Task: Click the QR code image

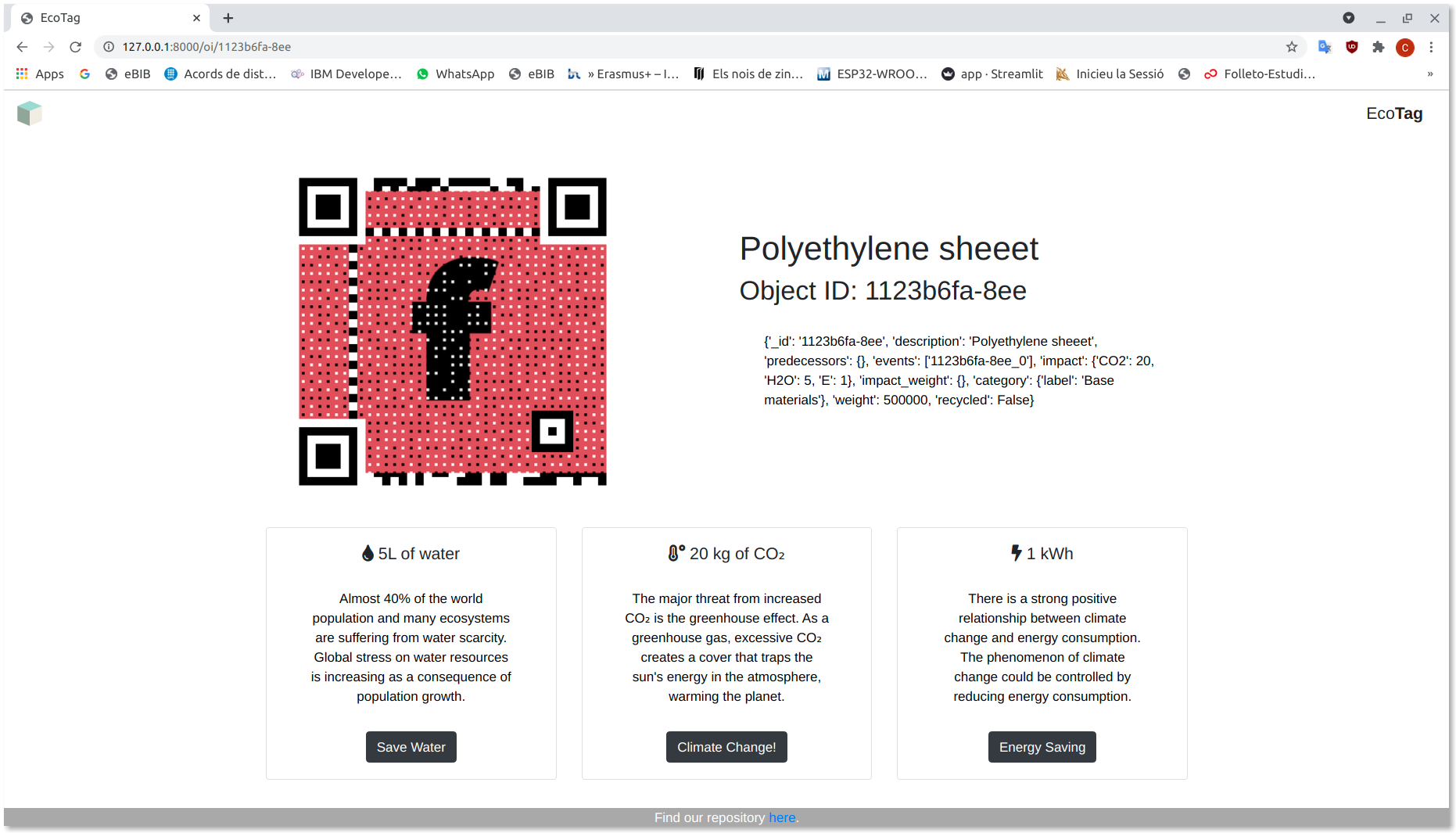Action: coord(453,332)
